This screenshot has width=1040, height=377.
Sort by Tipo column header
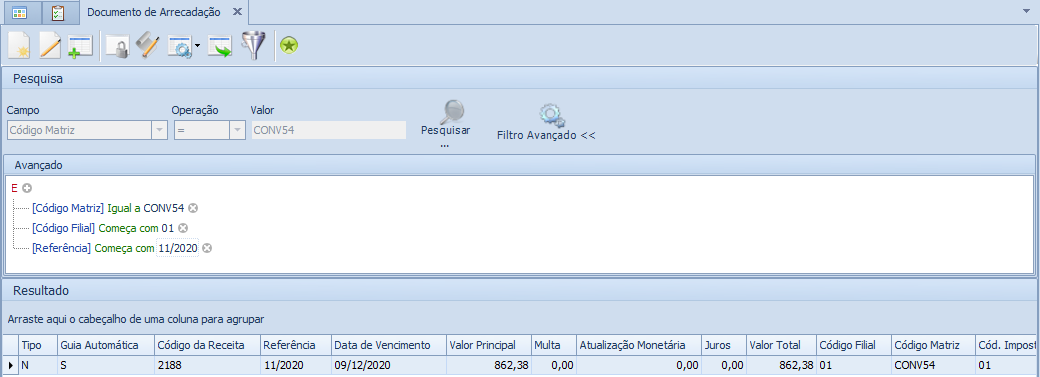tap(38, 345)
